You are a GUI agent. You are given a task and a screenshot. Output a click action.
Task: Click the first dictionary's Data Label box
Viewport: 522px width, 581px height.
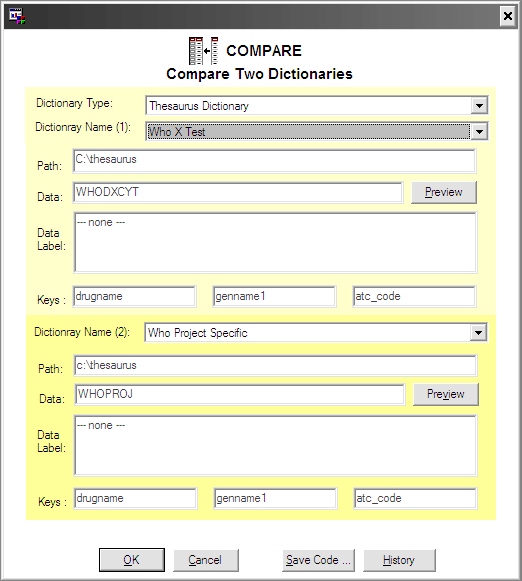coord(275,242)
